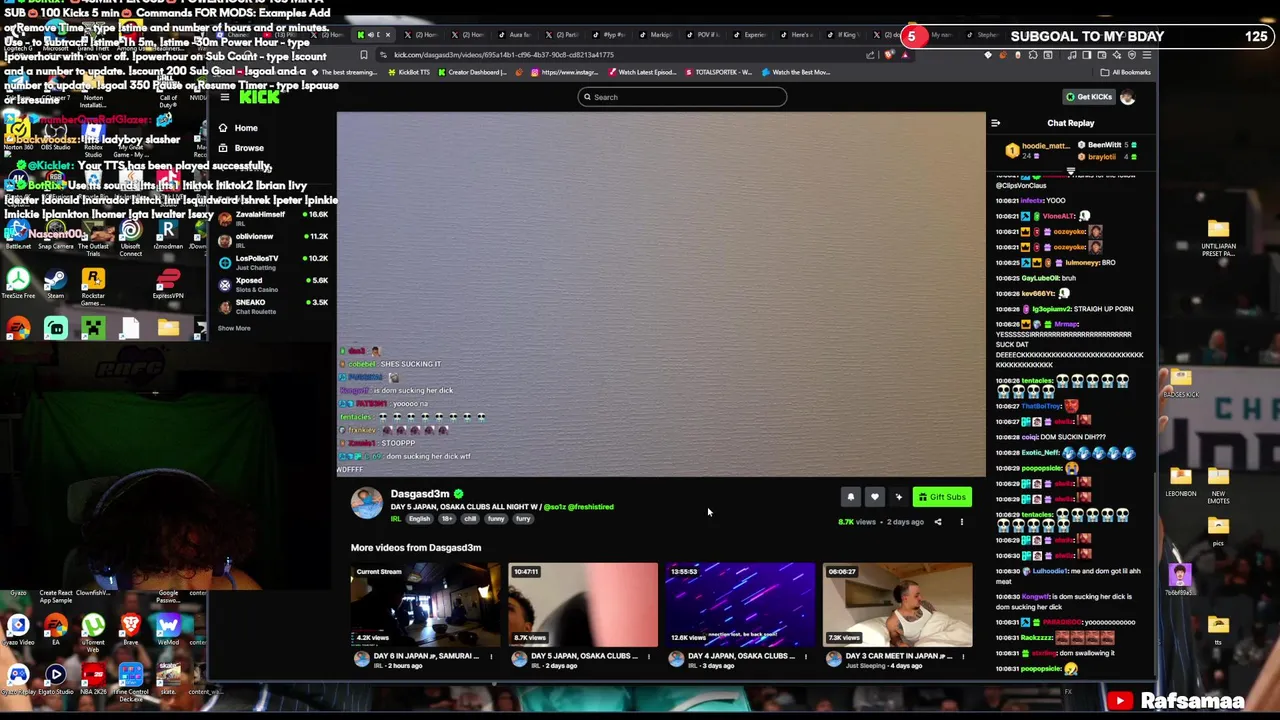1280x720 pixels.
Task: Open NEW EMOTES desktop folder
Action: point(1218,485)
